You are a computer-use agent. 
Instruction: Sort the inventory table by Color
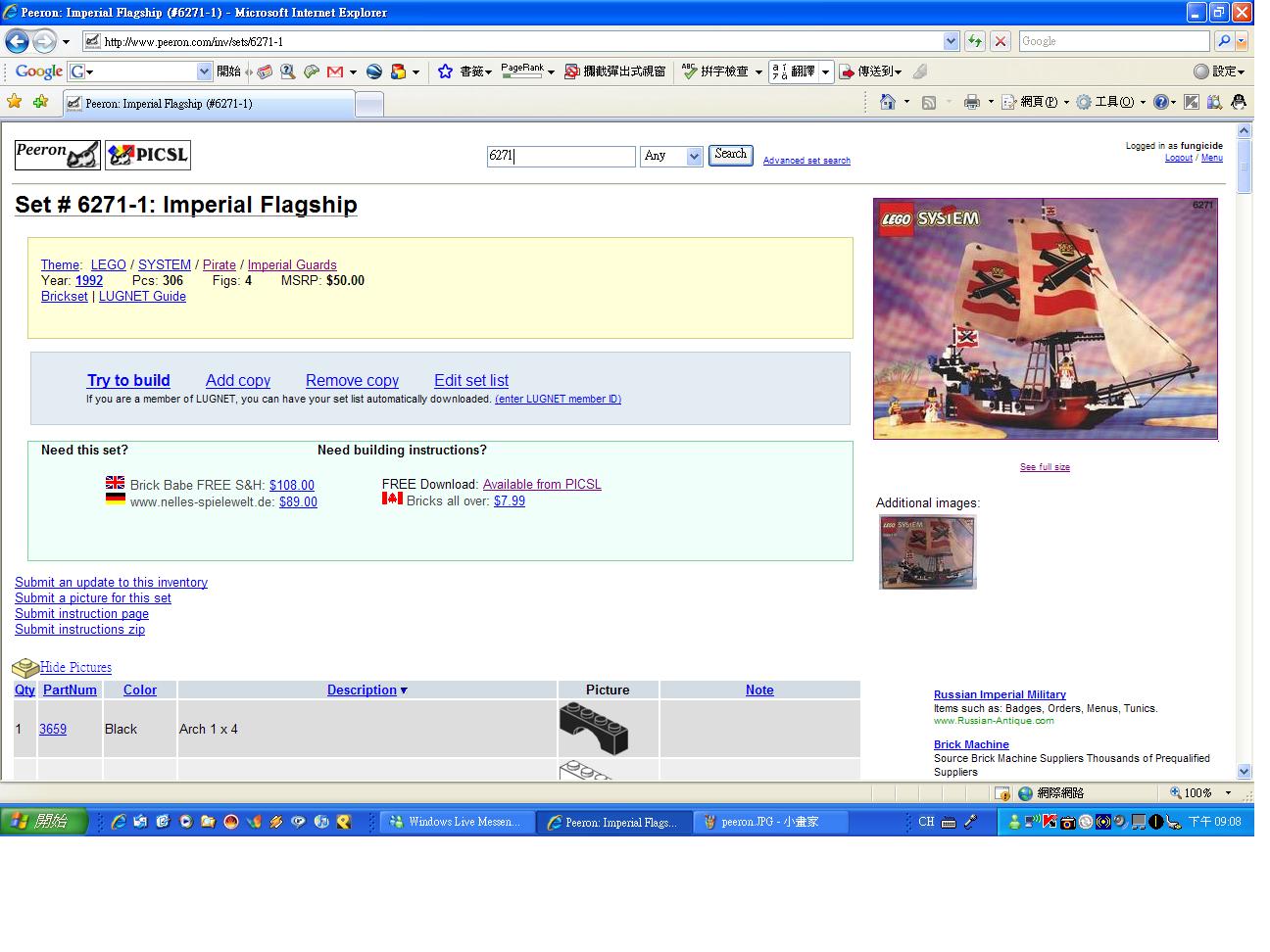tap(140, 690)
